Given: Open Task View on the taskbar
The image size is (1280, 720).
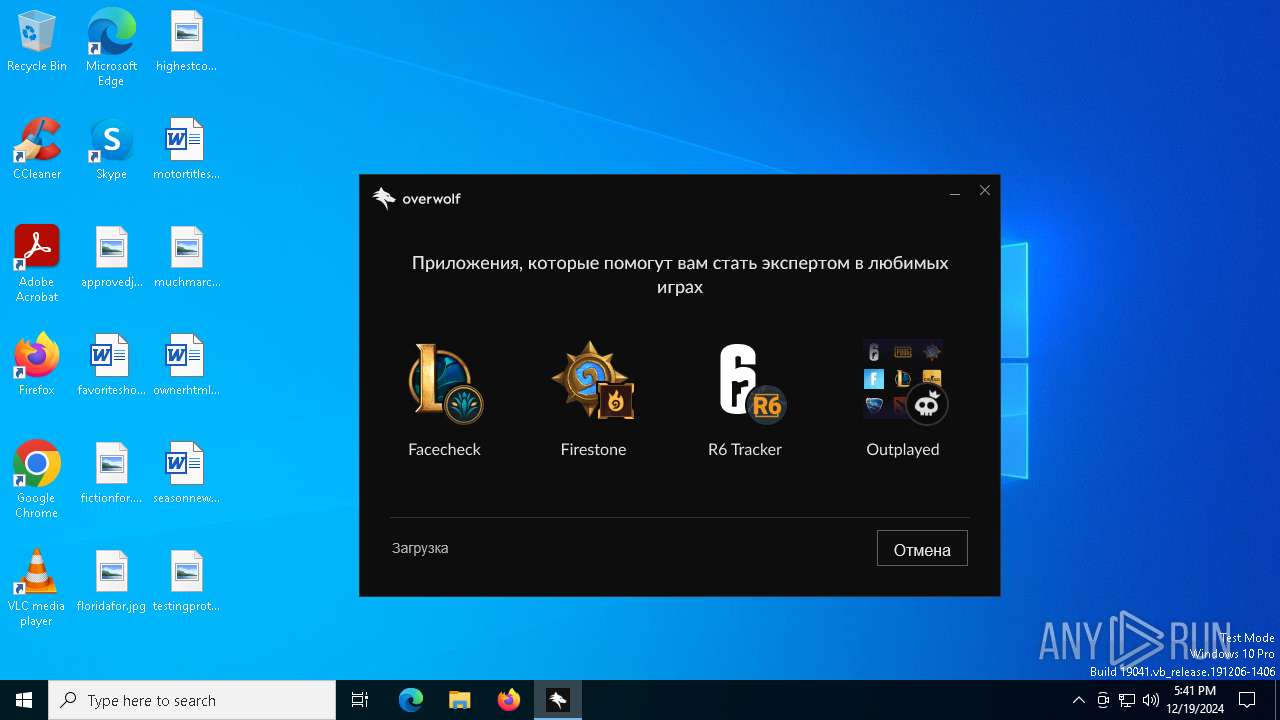Looking at the screenshot, I should [x=360, y=700].
